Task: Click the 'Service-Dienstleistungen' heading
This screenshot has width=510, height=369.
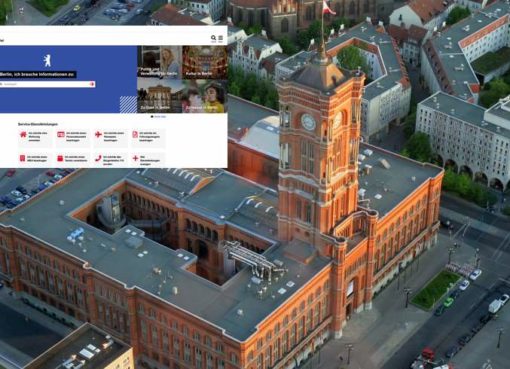Action: (x=38, y=124)
